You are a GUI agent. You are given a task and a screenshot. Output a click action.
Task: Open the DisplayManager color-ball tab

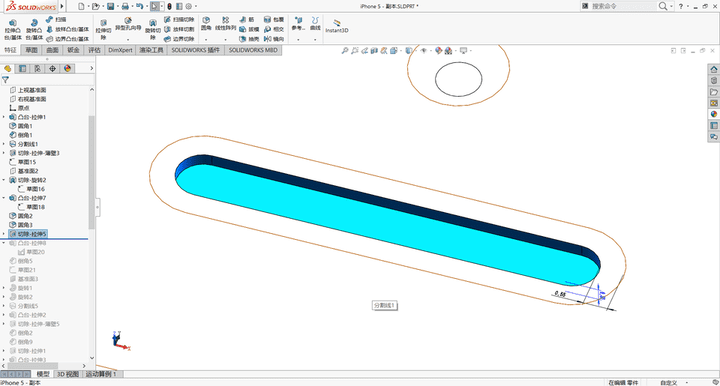coord(68,68)
